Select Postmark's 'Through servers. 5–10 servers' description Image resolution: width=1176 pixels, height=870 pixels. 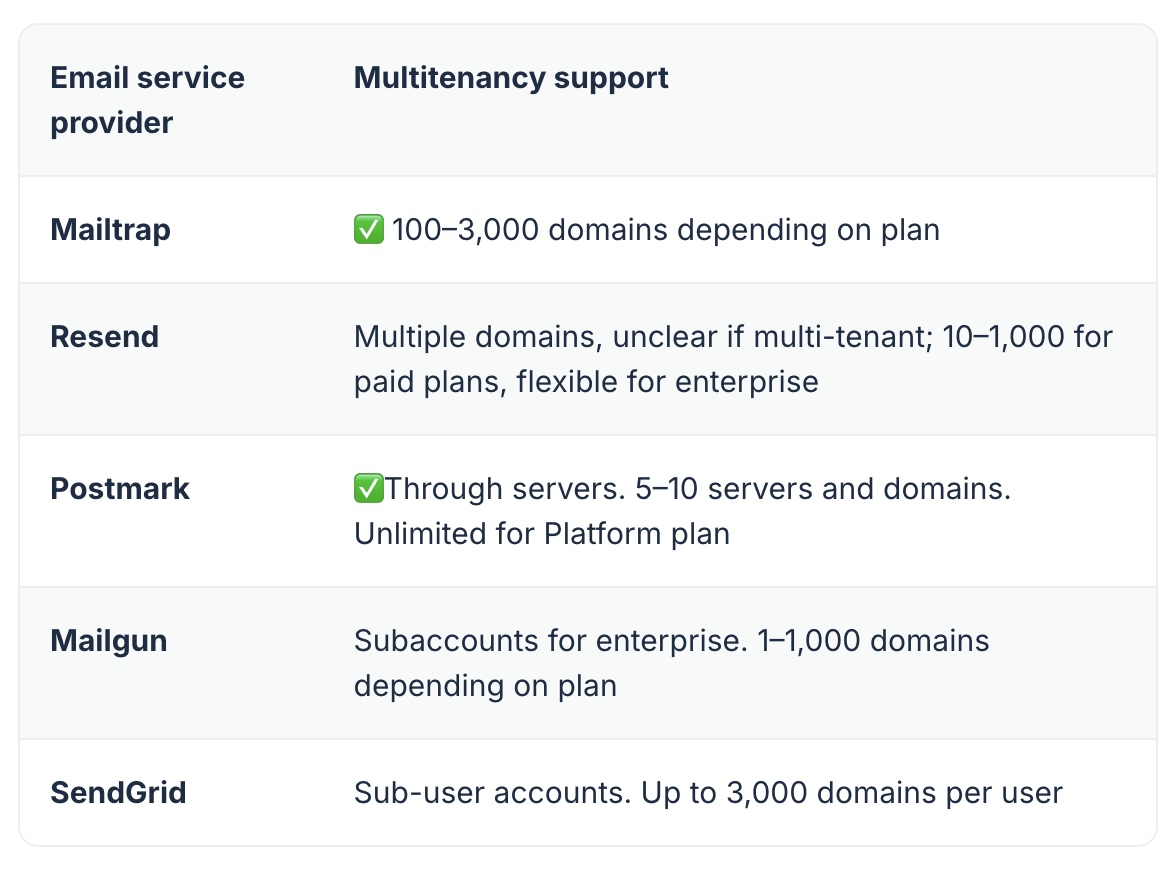[682, 511]
